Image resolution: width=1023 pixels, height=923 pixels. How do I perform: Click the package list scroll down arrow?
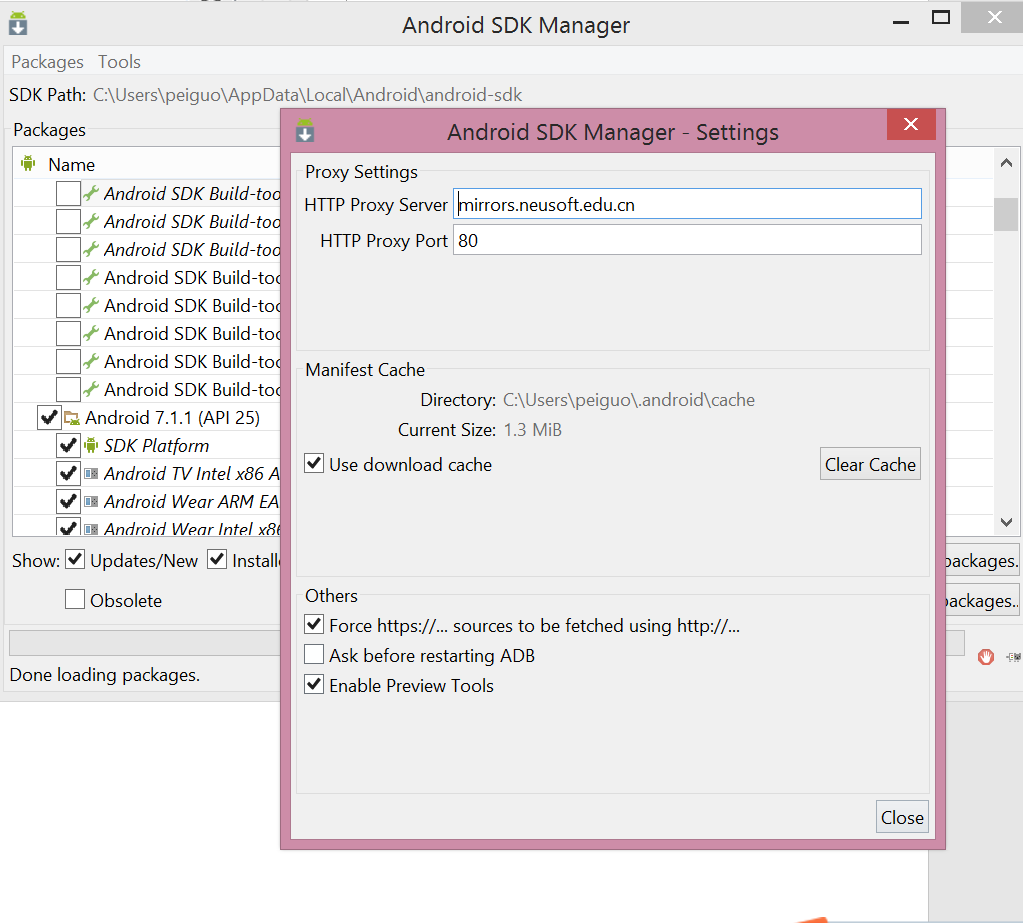click(1007, 522)
